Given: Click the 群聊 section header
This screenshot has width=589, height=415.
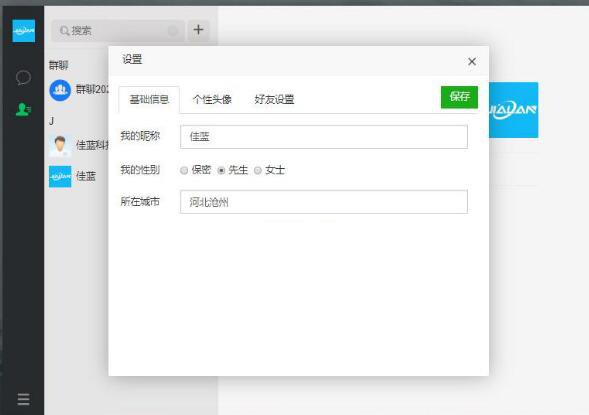Looking at the screenshot, I should coord(59,65).
